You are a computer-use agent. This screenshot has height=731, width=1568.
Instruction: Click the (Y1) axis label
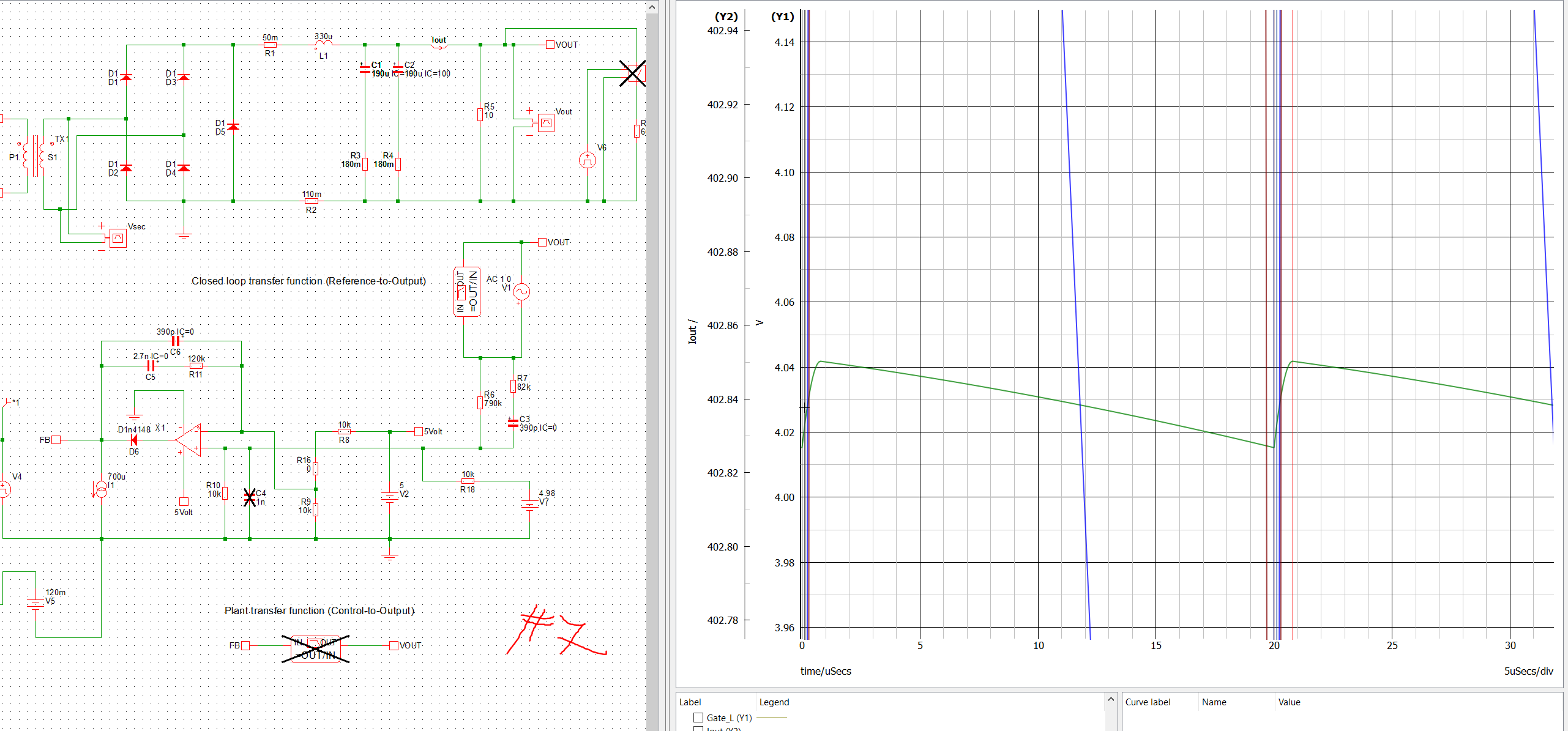click(782, 17)
